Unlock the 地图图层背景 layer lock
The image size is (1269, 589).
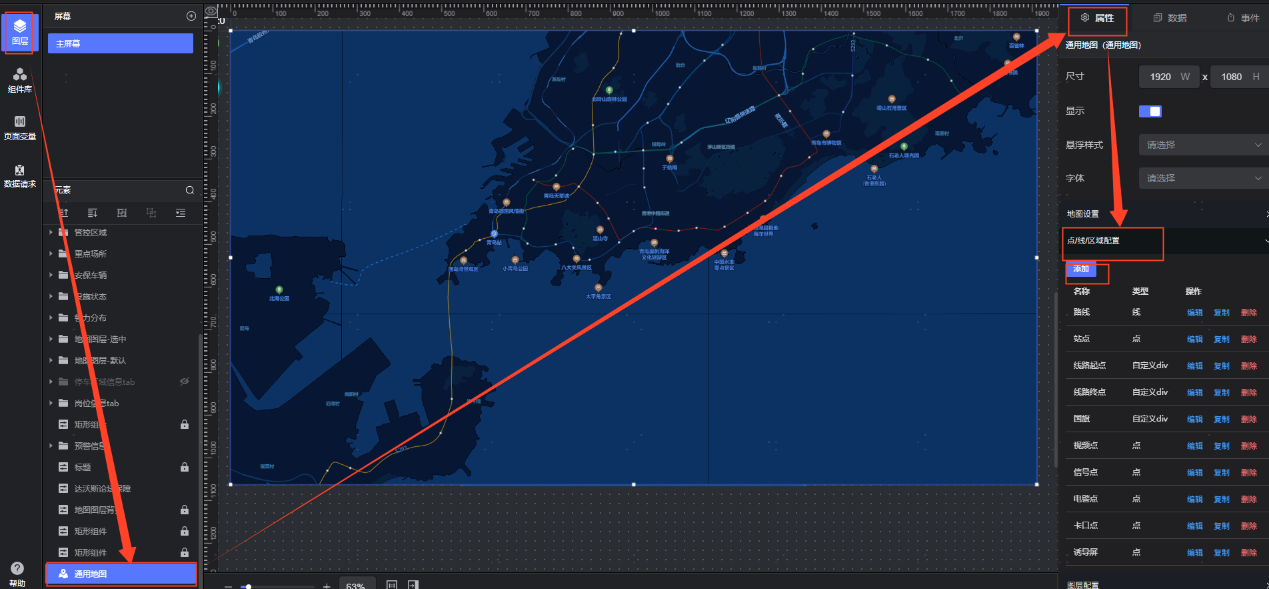tap(184, 510)
